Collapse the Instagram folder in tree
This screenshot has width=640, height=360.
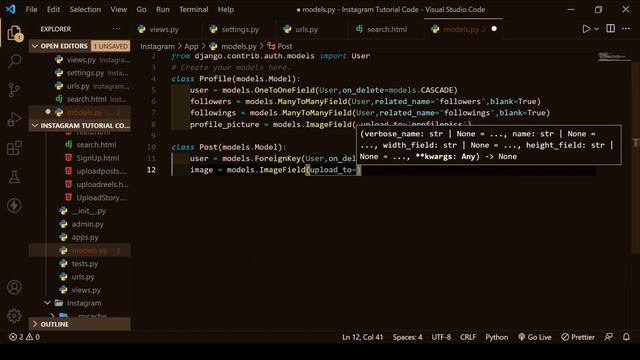pos(80,303)
